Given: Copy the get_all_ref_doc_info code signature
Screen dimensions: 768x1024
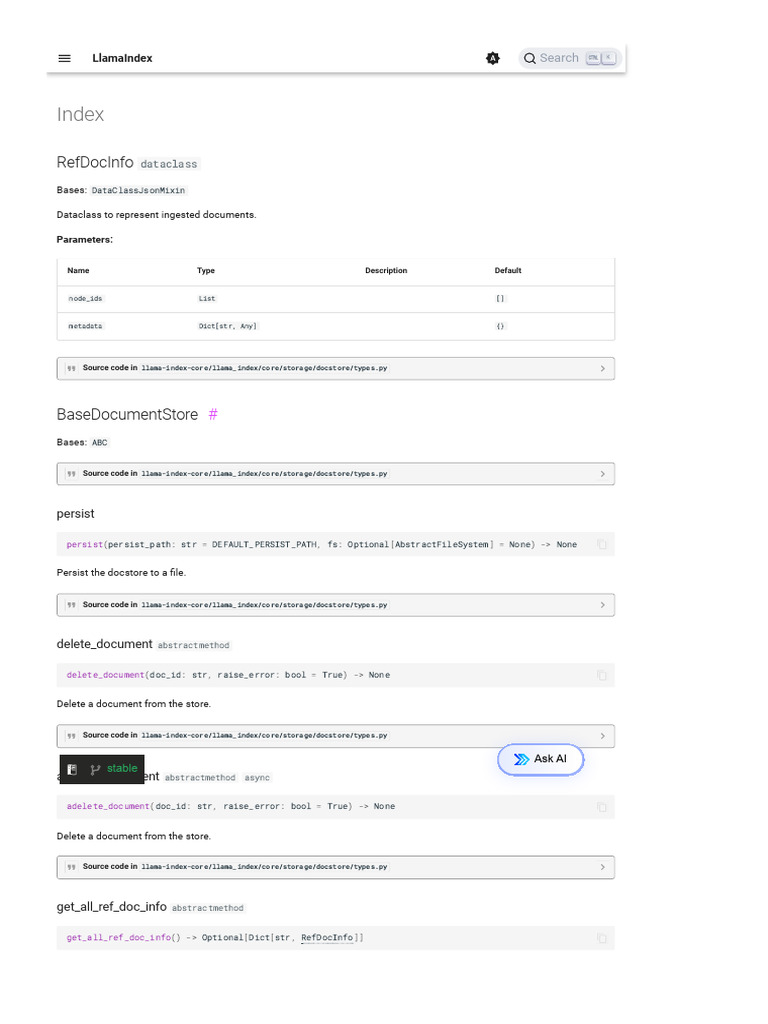Looking at the screenshot, I should (x=601, y=939).
